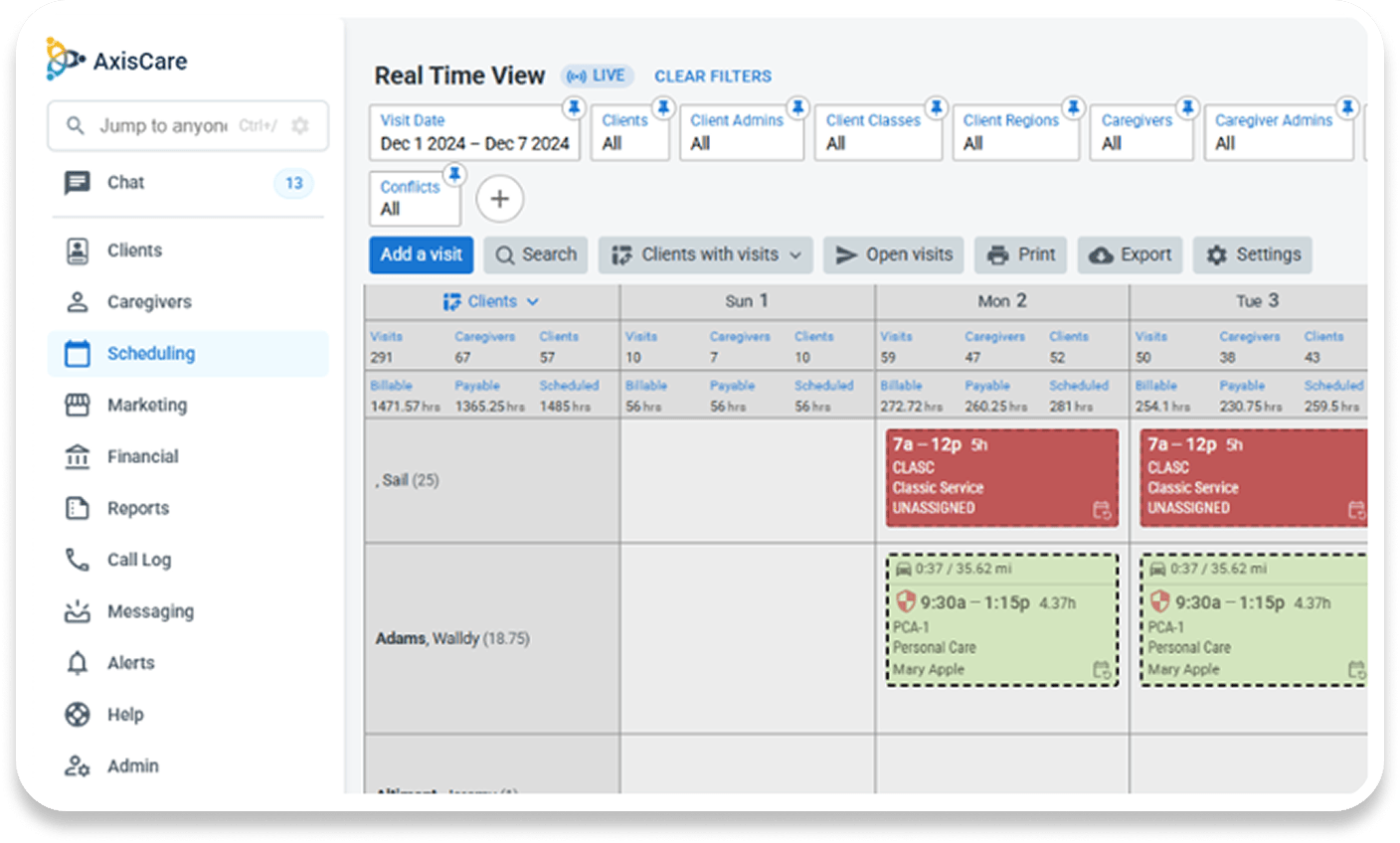The height and width of the screenshot is (843, 1400).
Task: Click the plus icon to add another filter
Action: point(499,198)
